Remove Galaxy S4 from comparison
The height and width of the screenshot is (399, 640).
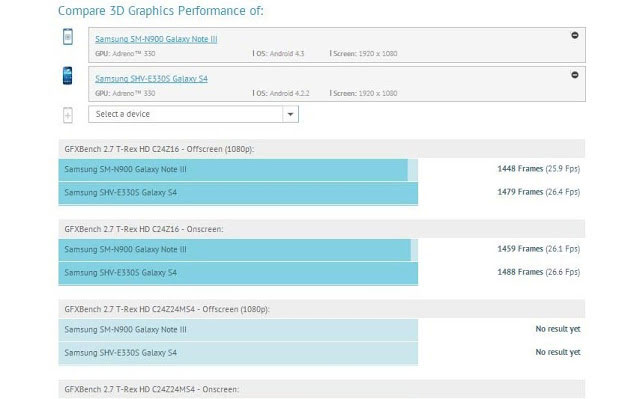tap(574, 75)
